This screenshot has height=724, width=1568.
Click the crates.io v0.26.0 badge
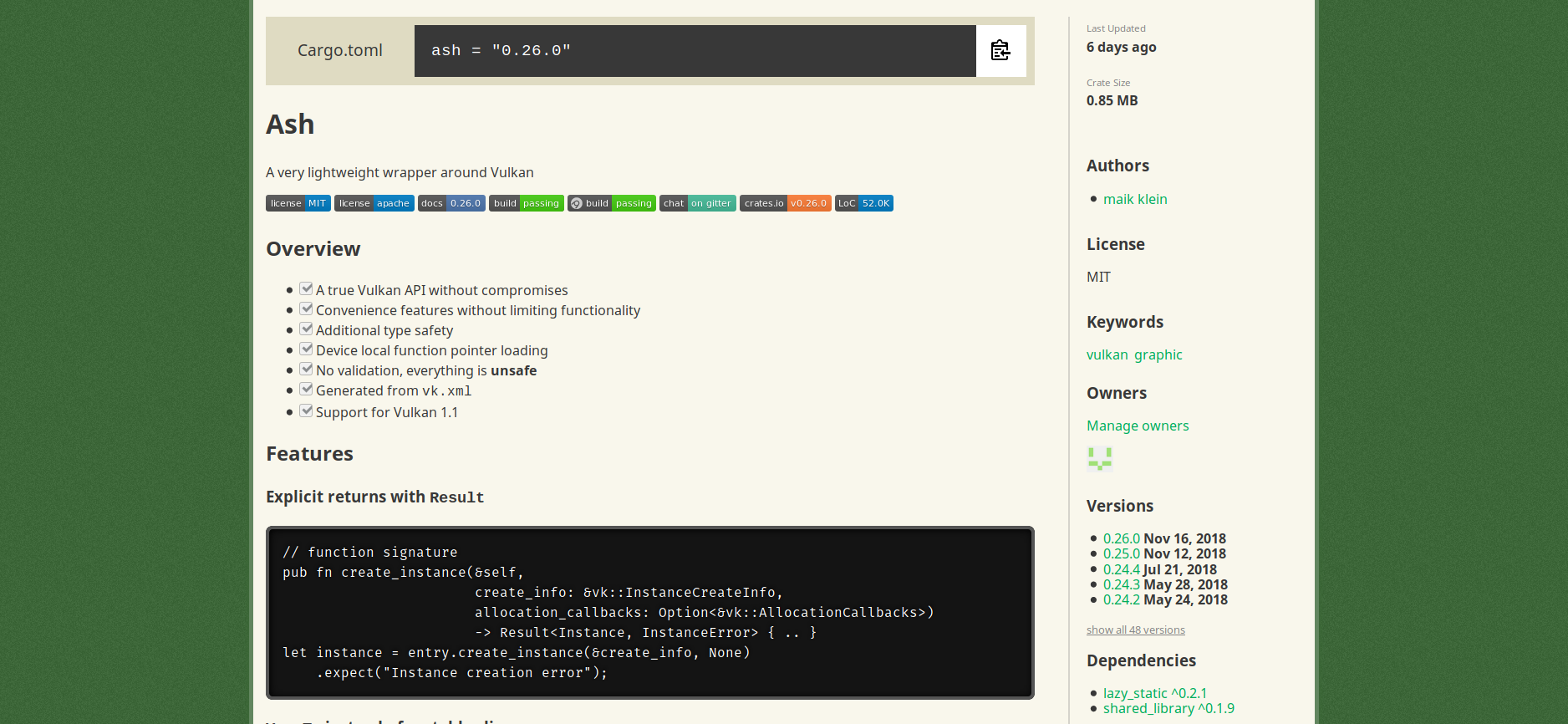[785, 203]
